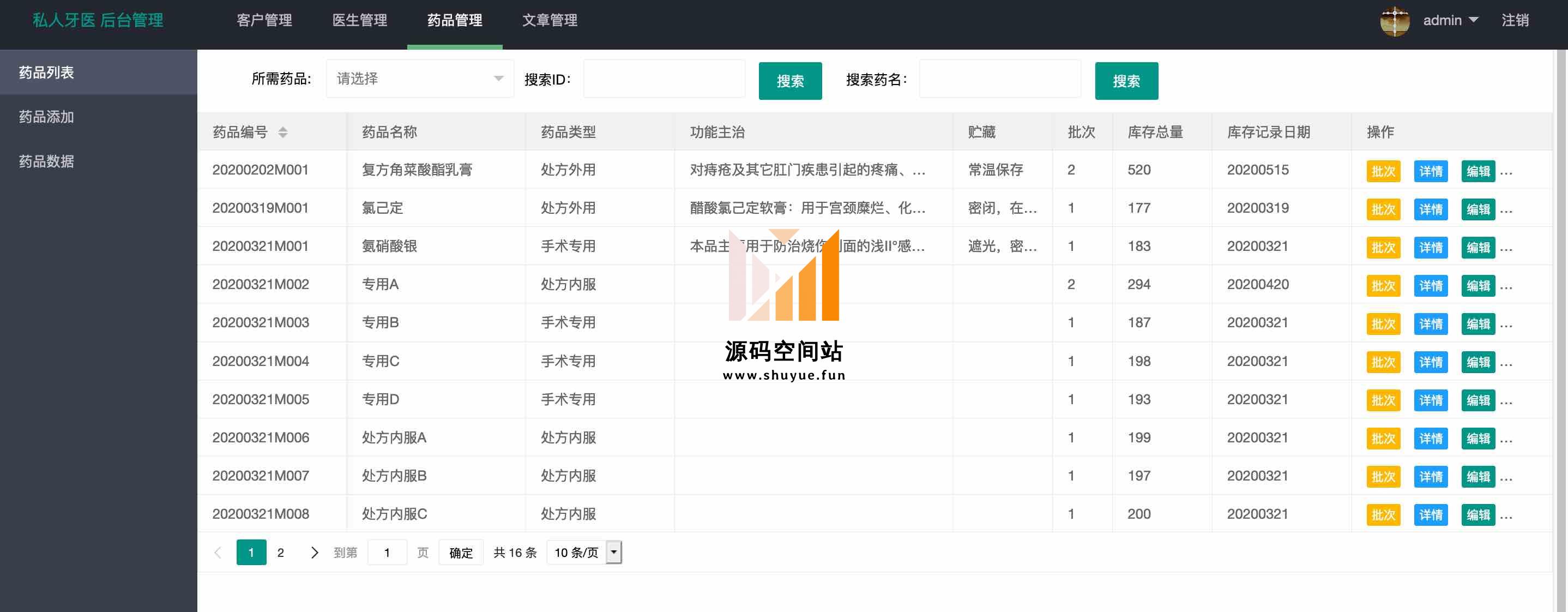The width and height of the screenshot is (1568, 612).
Task: Click 批次 for 氯己定 row
Action: [1383, 209]
